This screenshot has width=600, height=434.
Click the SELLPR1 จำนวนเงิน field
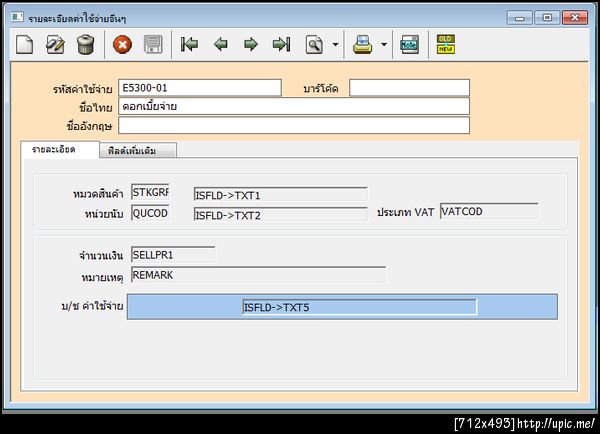(173, 255)
